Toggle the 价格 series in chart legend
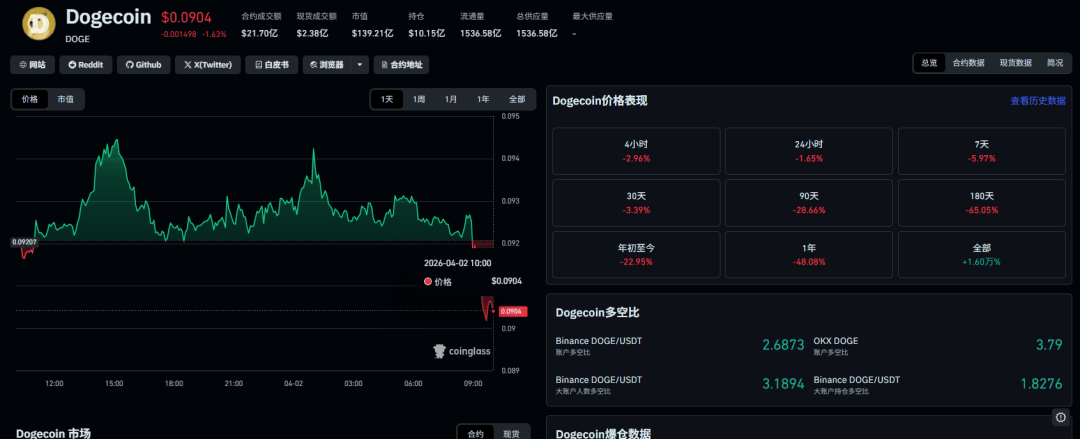The image size is (1080, 439). (438, 282)
